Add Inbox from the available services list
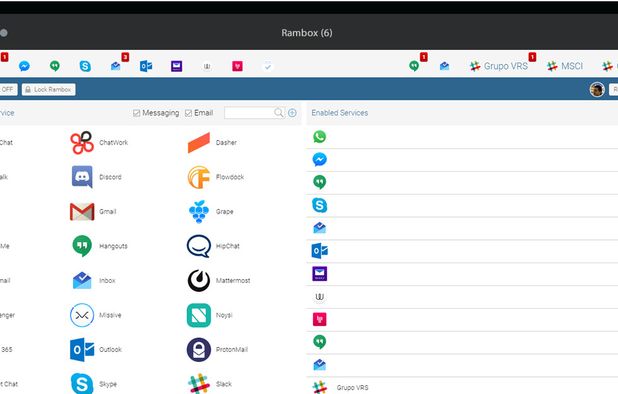 tap(94, 281)
